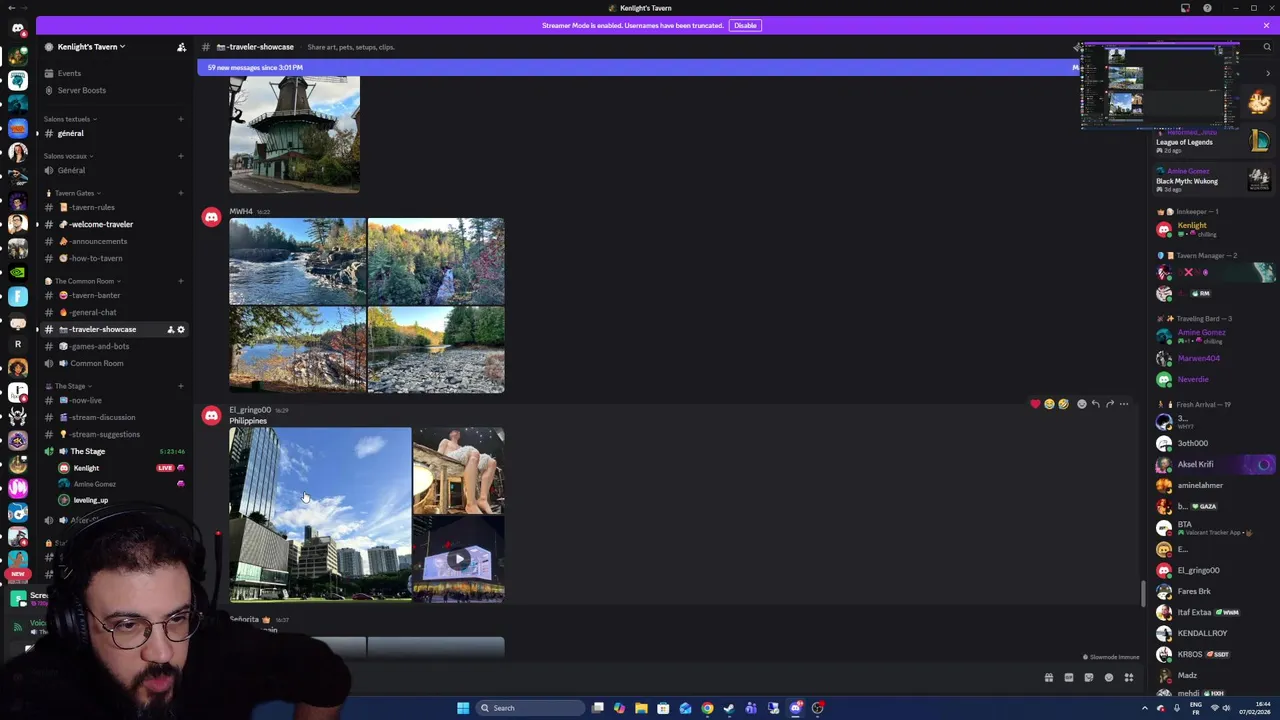Open the GIF picker
This screenshot has width=1280, height=720.
click(1069, 678)
